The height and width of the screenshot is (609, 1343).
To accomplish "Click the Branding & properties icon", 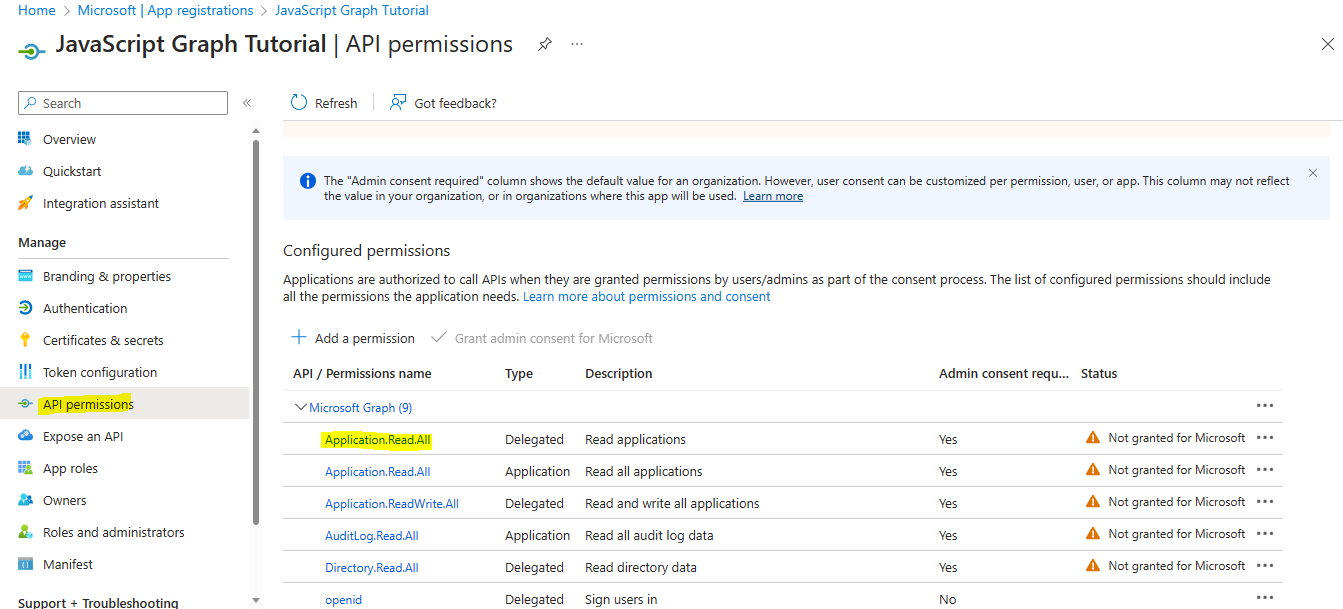I will [x=26, y=276].
